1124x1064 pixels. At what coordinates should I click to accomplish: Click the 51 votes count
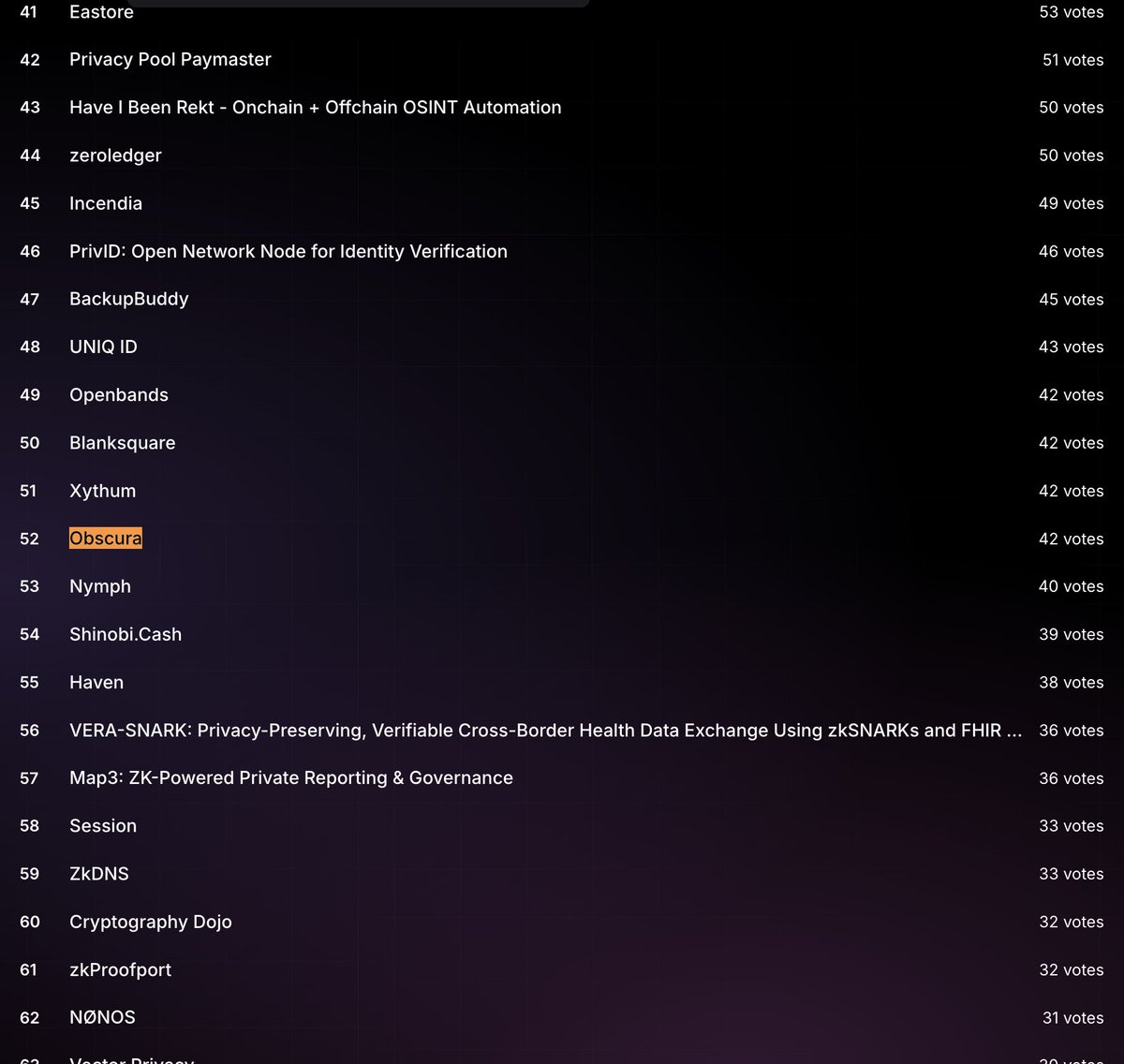click(x=1073, y=60)
